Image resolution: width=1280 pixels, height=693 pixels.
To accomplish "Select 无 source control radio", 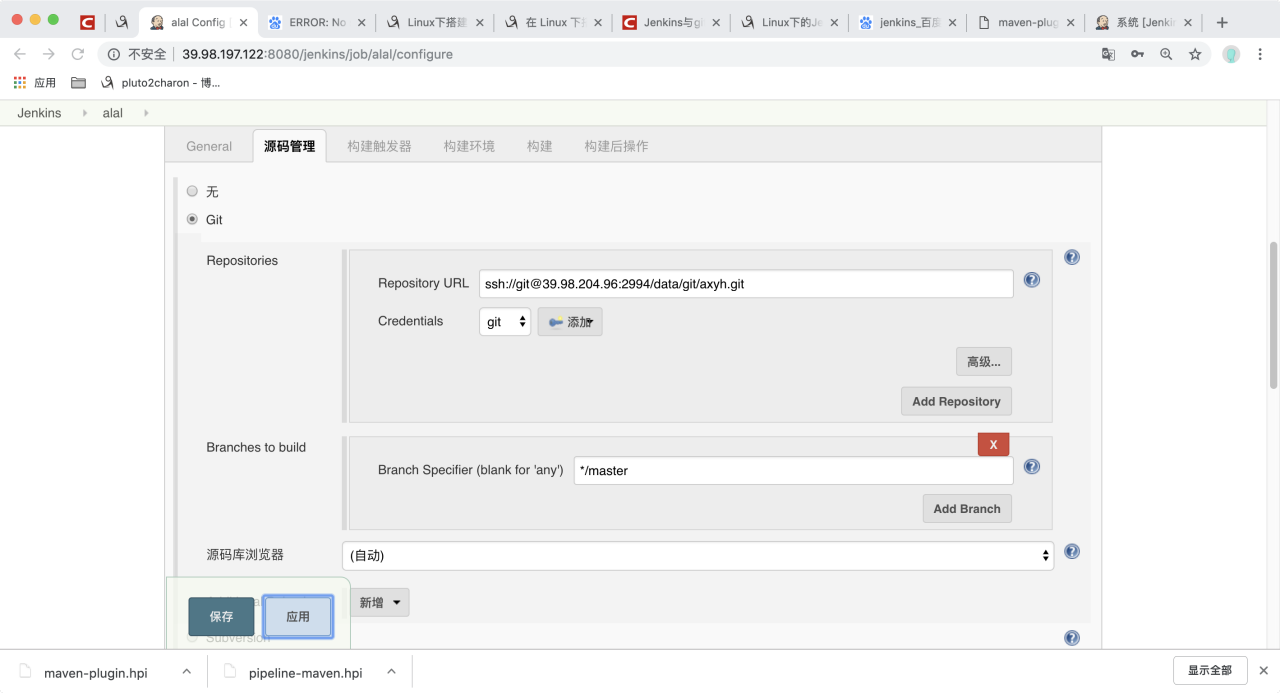I will tap(193, 191).
